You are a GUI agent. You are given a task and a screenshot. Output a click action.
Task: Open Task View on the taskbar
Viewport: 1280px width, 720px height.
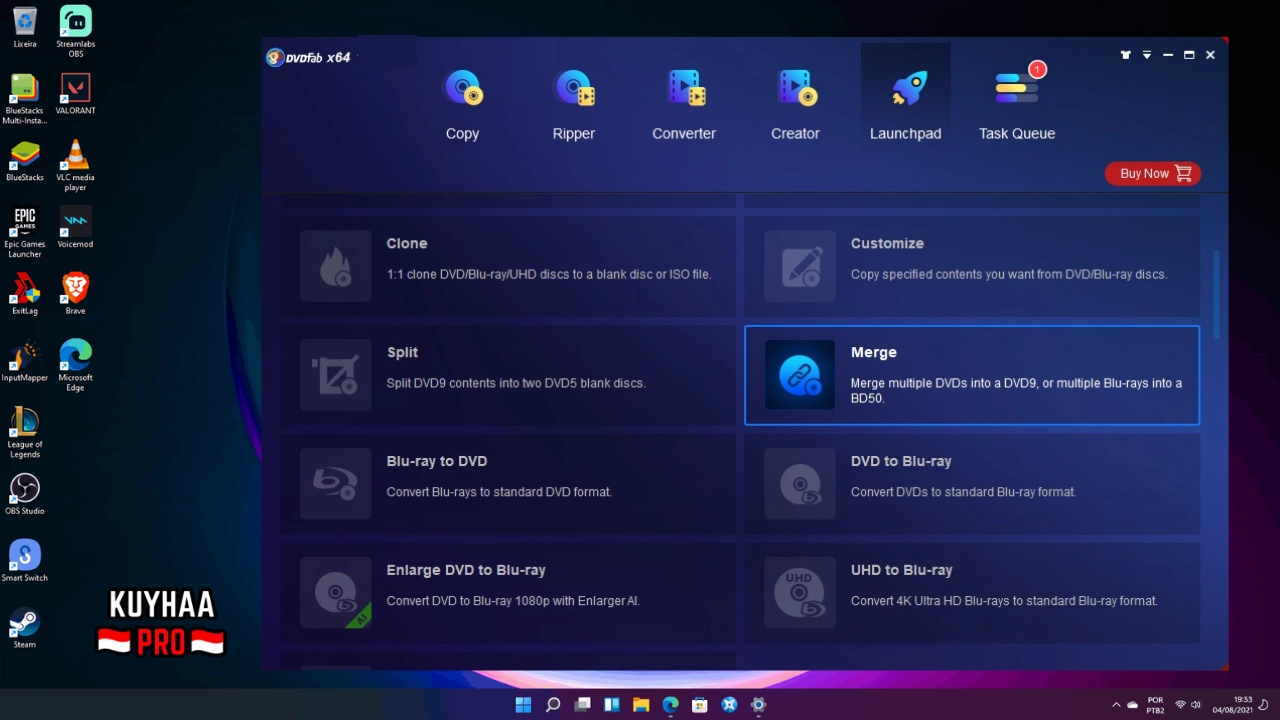pyautogui.click(x=582, y=705)
